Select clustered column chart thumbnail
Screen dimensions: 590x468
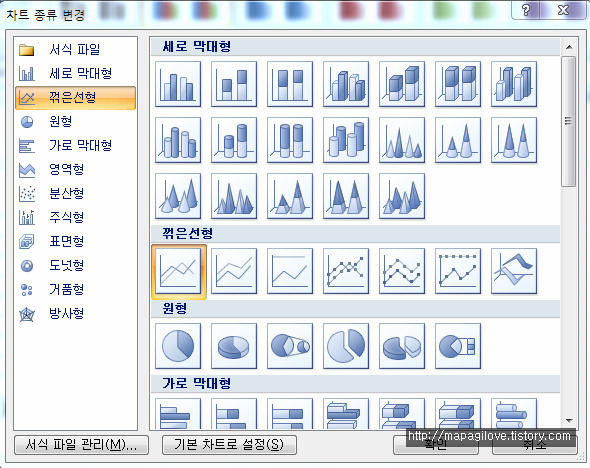[x=178, y=84]
